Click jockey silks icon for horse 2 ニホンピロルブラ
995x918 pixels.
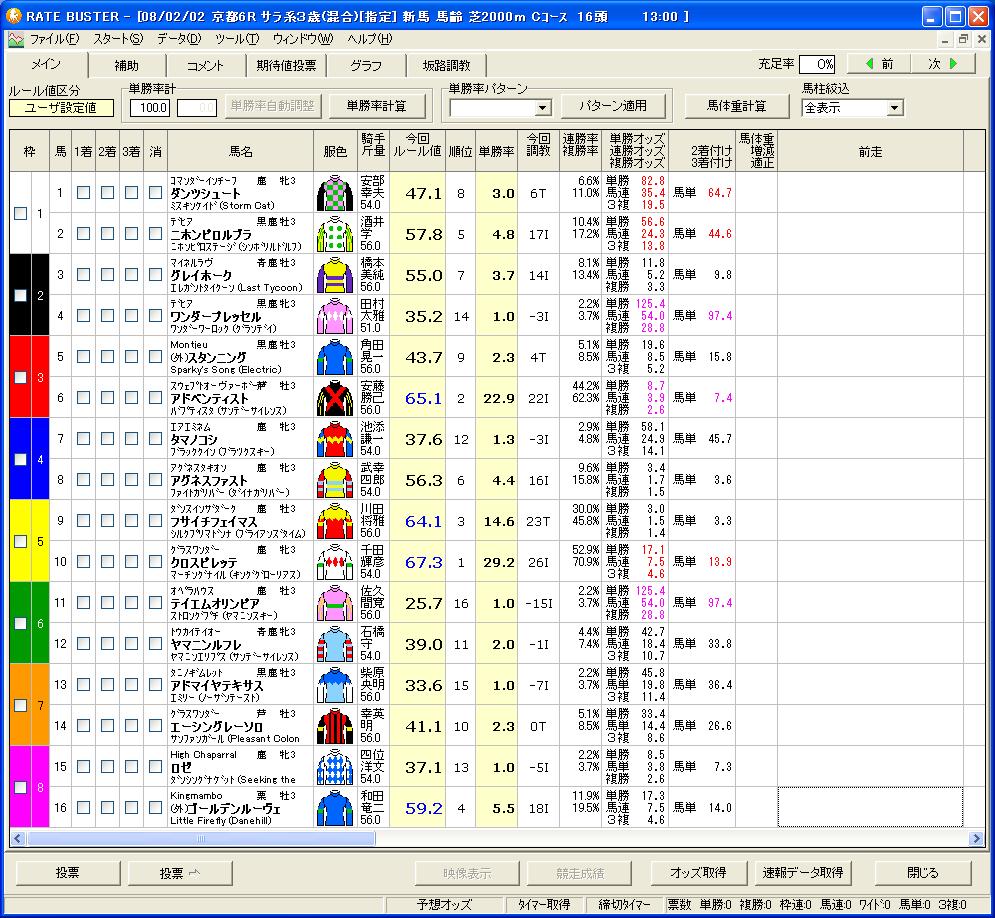(x=335, y=234)
